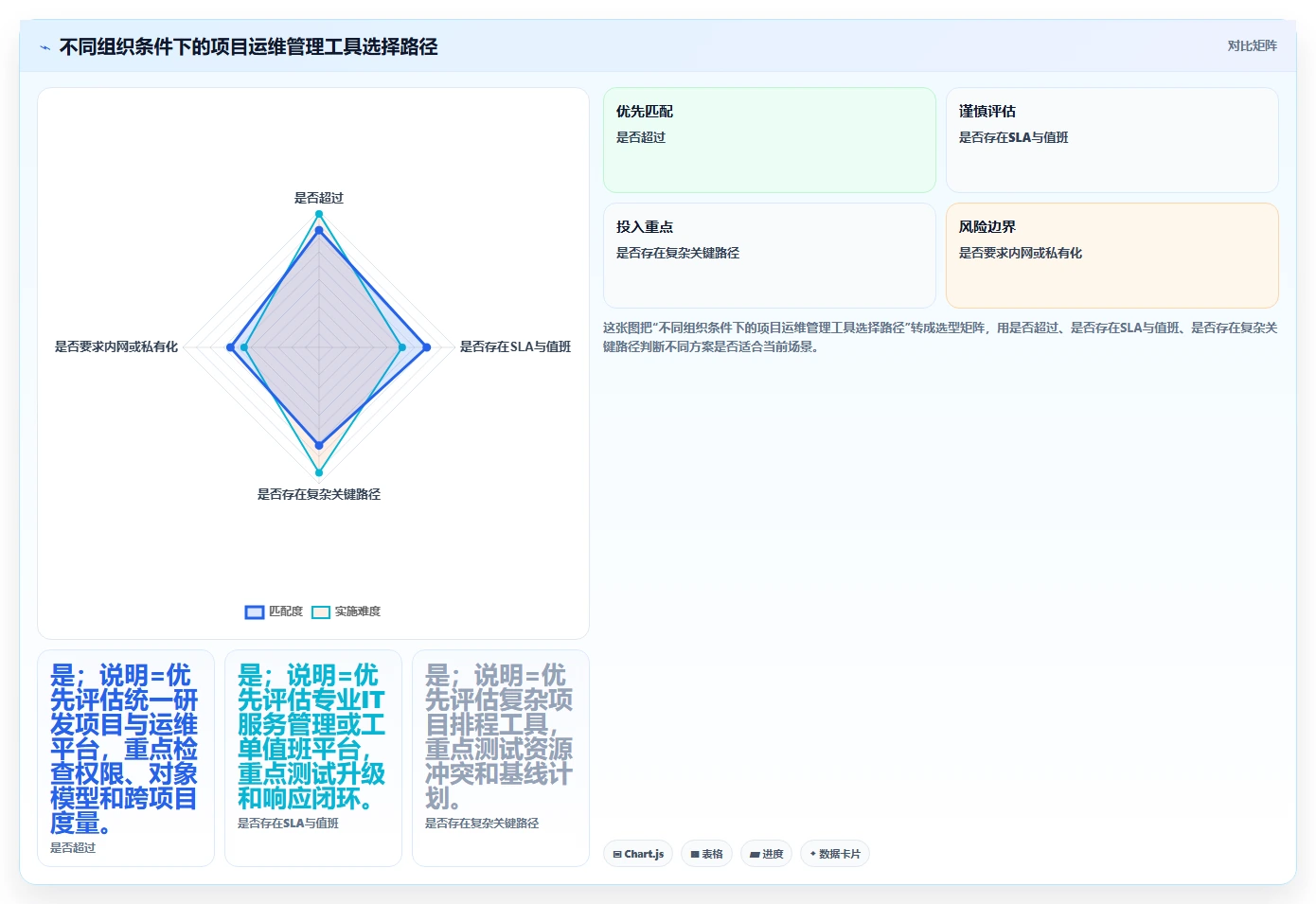This screenshot has width=1316, height=904.
Task: Click the header icon beside the title
Action: coord(44,47)
